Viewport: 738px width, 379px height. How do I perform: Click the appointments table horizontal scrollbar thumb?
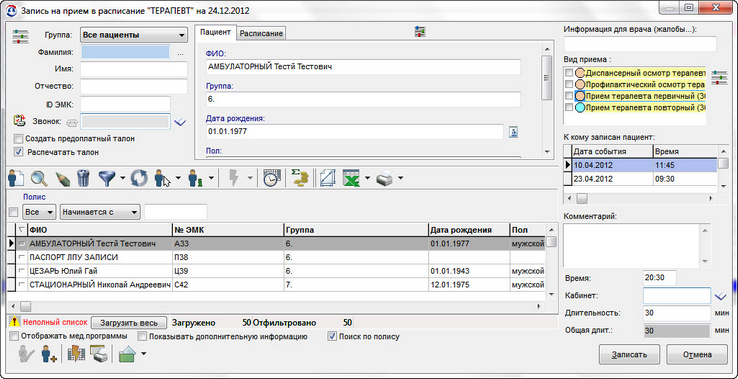[x=582, y=198]
